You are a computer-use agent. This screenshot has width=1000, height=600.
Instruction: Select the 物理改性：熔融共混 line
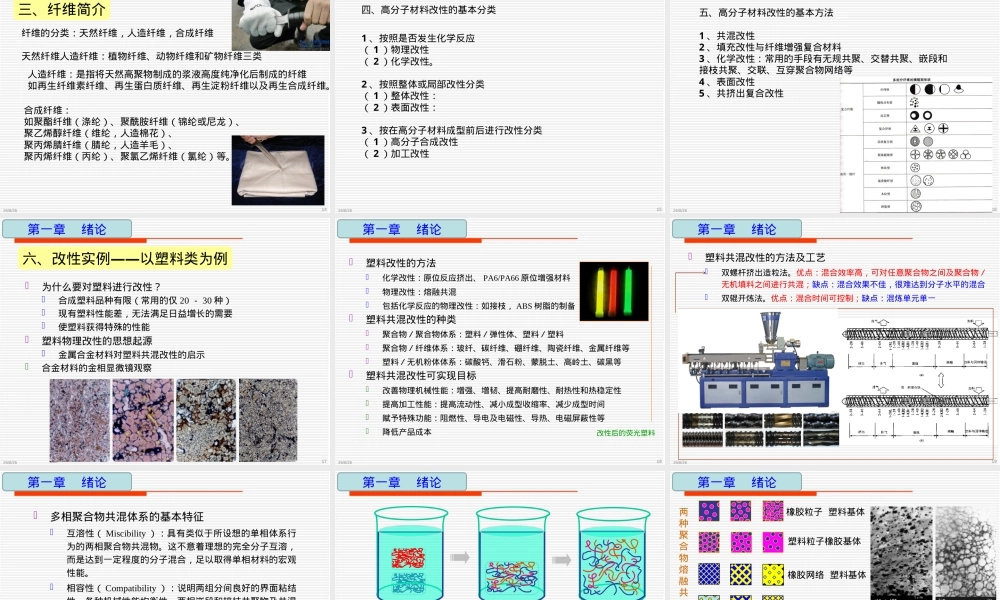[x=419, y=292]
